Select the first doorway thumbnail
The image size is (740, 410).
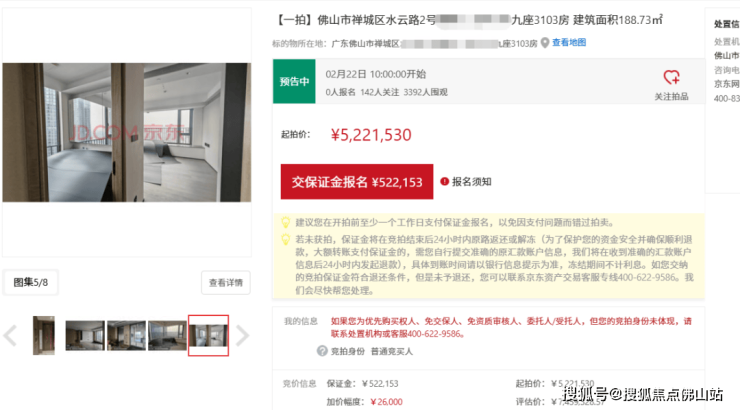(44, 335)
